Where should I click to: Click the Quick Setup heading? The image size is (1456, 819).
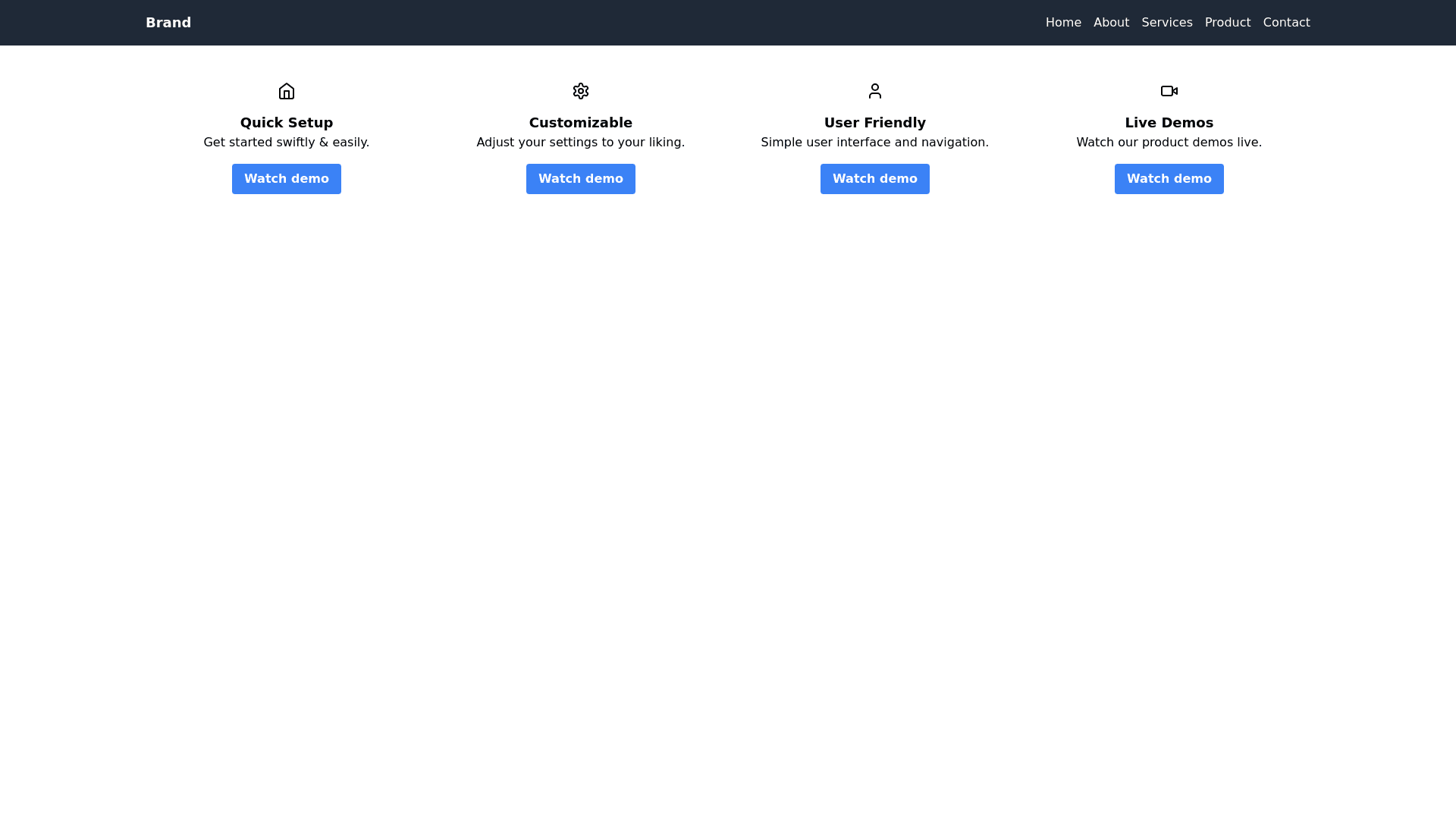[287, 123]
